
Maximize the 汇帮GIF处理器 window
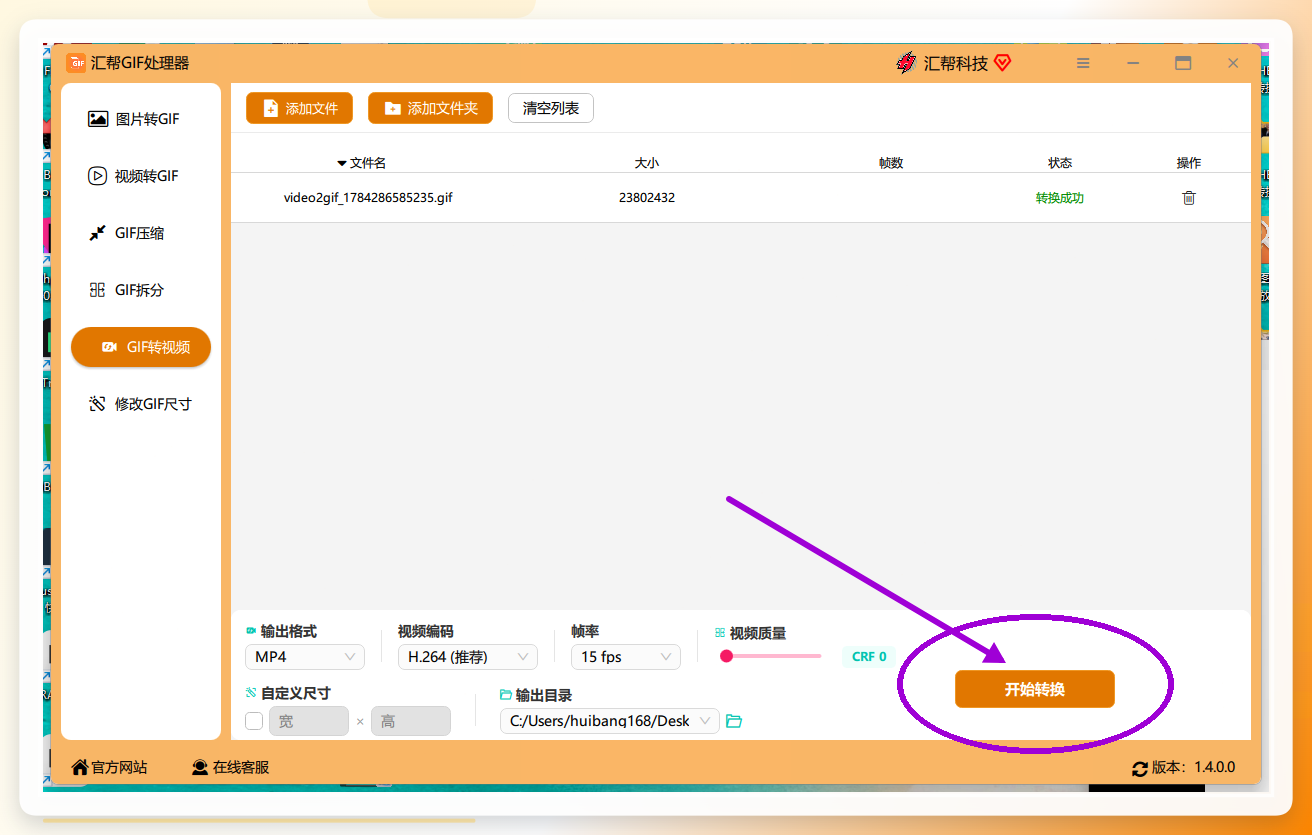coord(1183,63)
